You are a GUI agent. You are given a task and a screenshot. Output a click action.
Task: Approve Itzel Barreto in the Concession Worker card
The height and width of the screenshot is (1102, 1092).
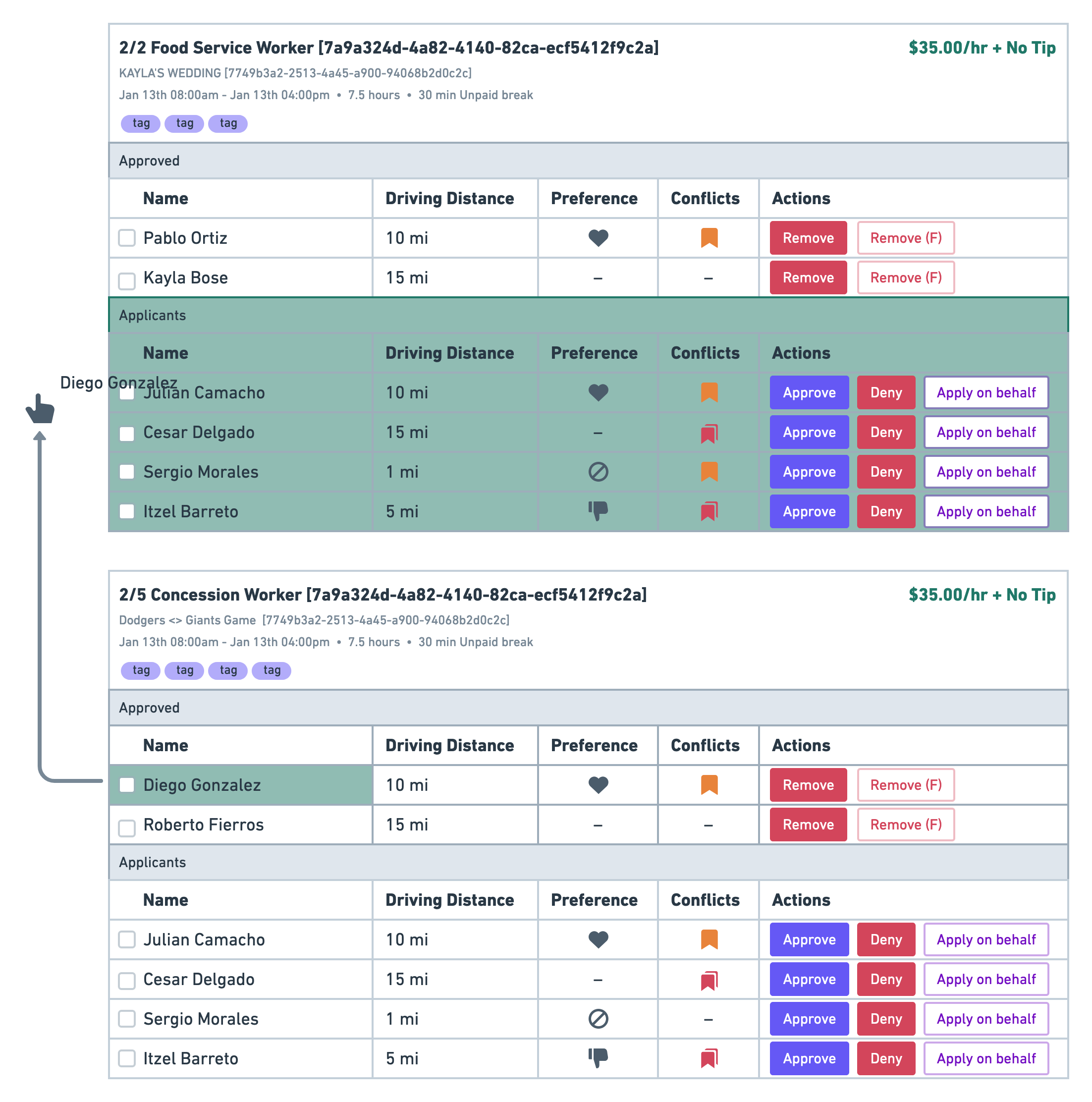click(809, 1059)
